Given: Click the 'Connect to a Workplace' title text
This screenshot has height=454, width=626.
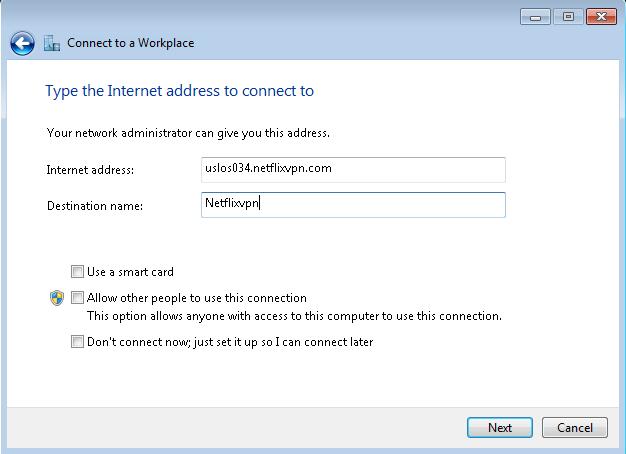Looking at the screenshot, I should 131,43.
